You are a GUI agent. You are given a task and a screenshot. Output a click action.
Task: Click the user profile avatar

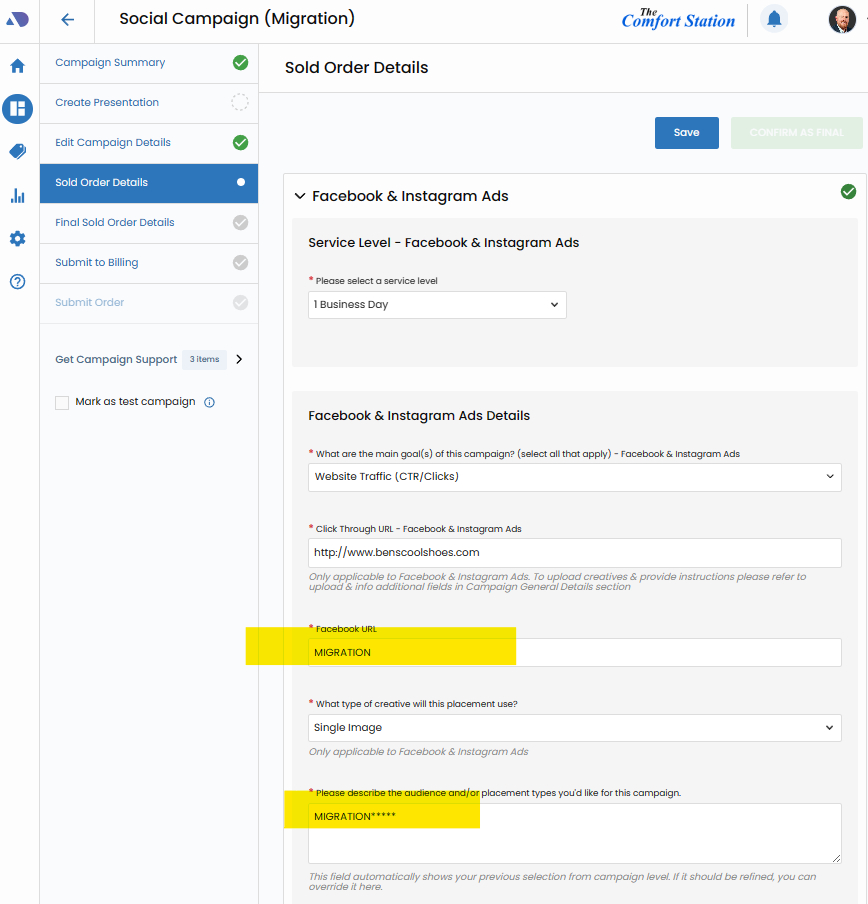(x=842, y=19)
